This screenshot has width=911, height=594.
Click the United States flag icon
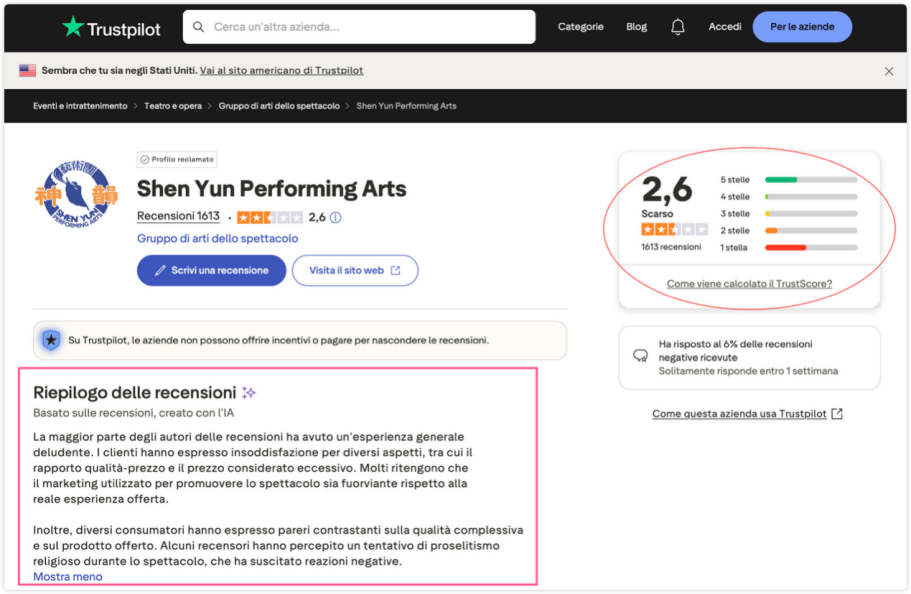[27, 71]
